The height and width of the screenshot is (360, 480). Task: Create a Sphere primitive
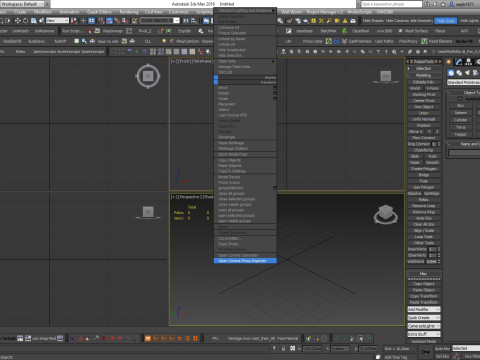[x=460, y=113]
